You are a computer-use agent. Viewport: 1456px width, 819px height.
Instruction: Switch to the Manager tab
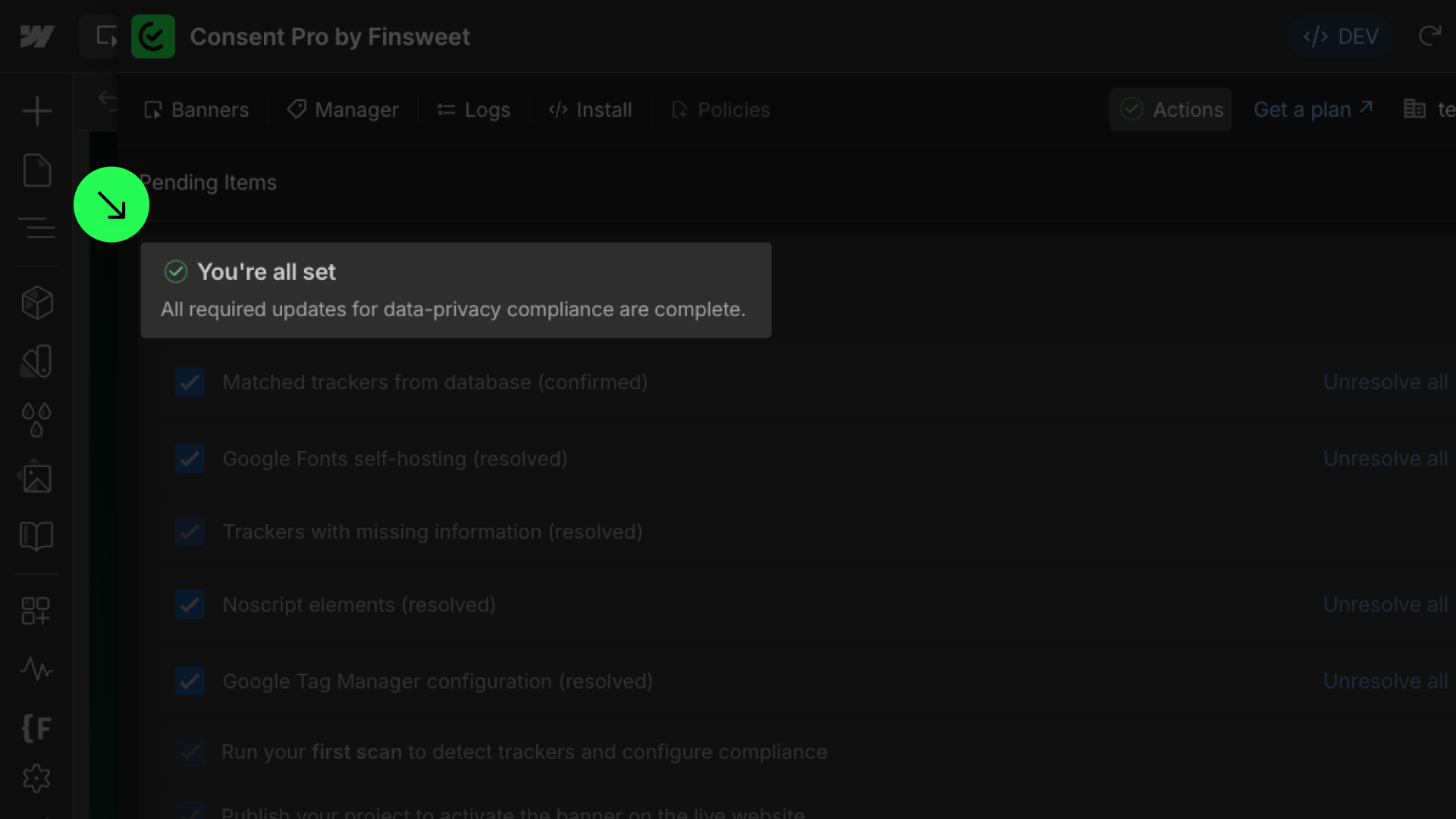343,110
